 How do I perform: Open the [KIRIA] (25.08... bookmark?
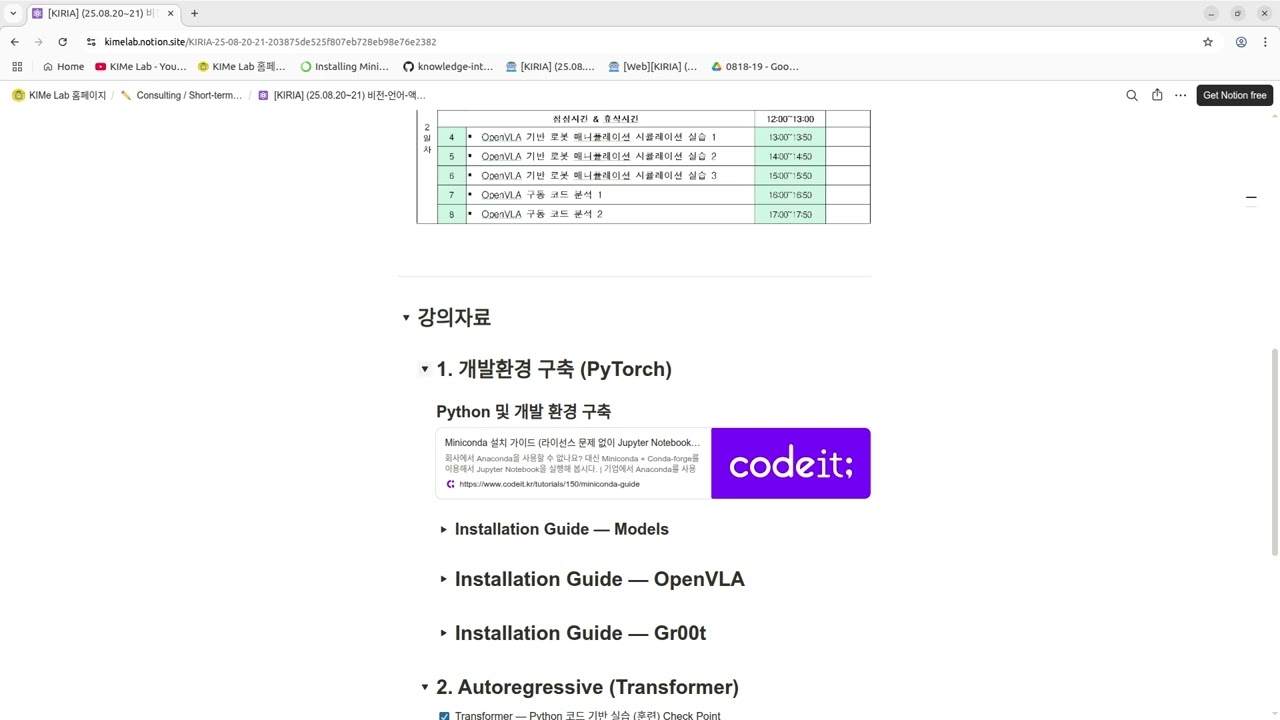[550, 67]
